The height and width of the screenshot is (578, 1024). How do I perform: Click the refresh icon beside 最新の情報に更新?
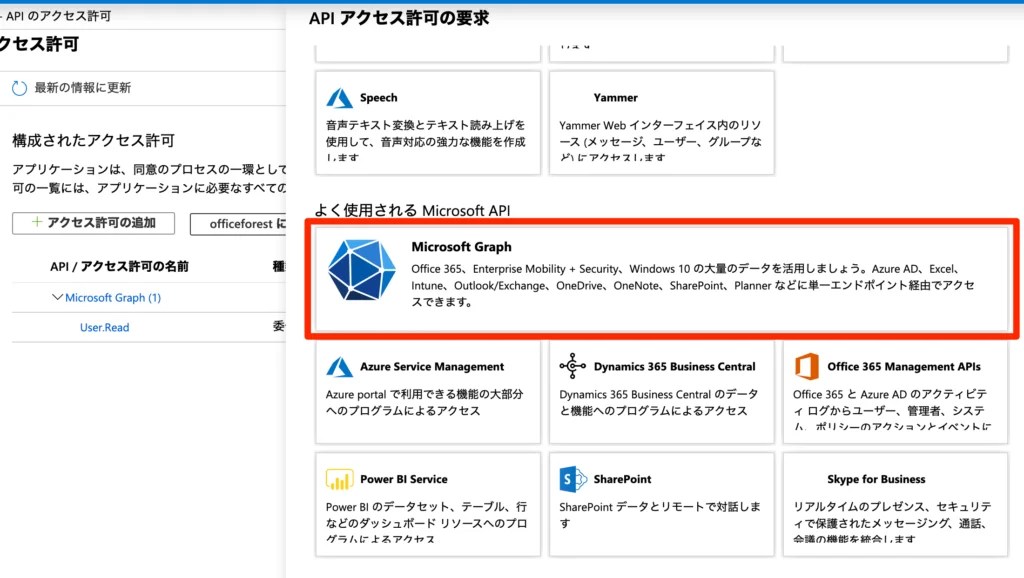(x=20, y=88)
